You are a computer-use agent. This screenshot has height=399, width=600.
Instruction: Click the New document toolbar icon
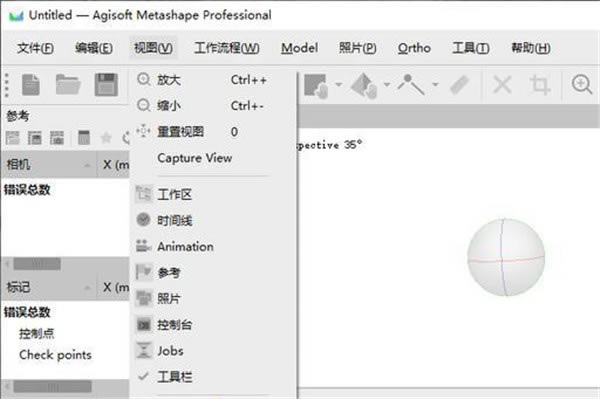(x=31, y=85)
